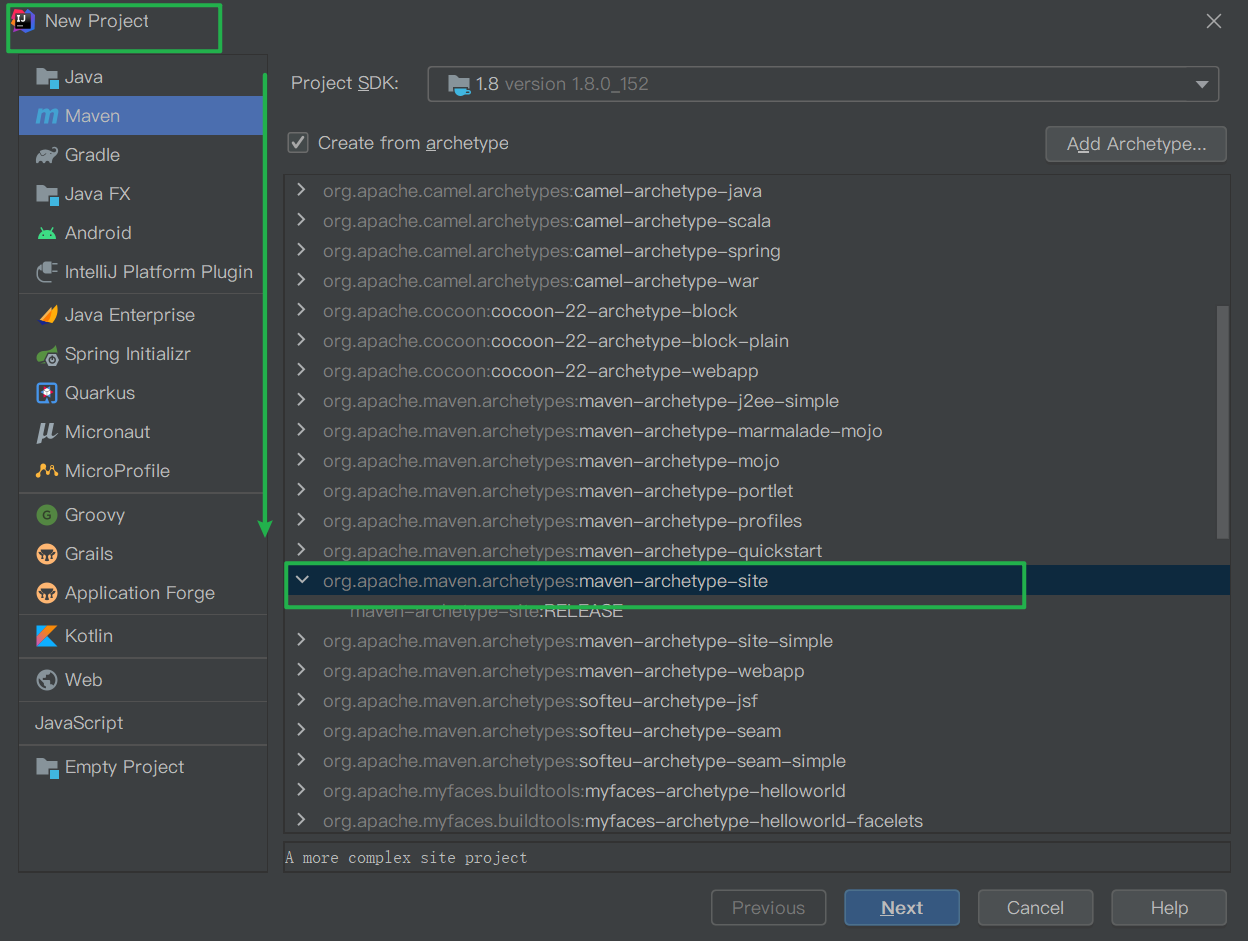
Task: Click the Spring Initializr icon
Action: (47, 354)
